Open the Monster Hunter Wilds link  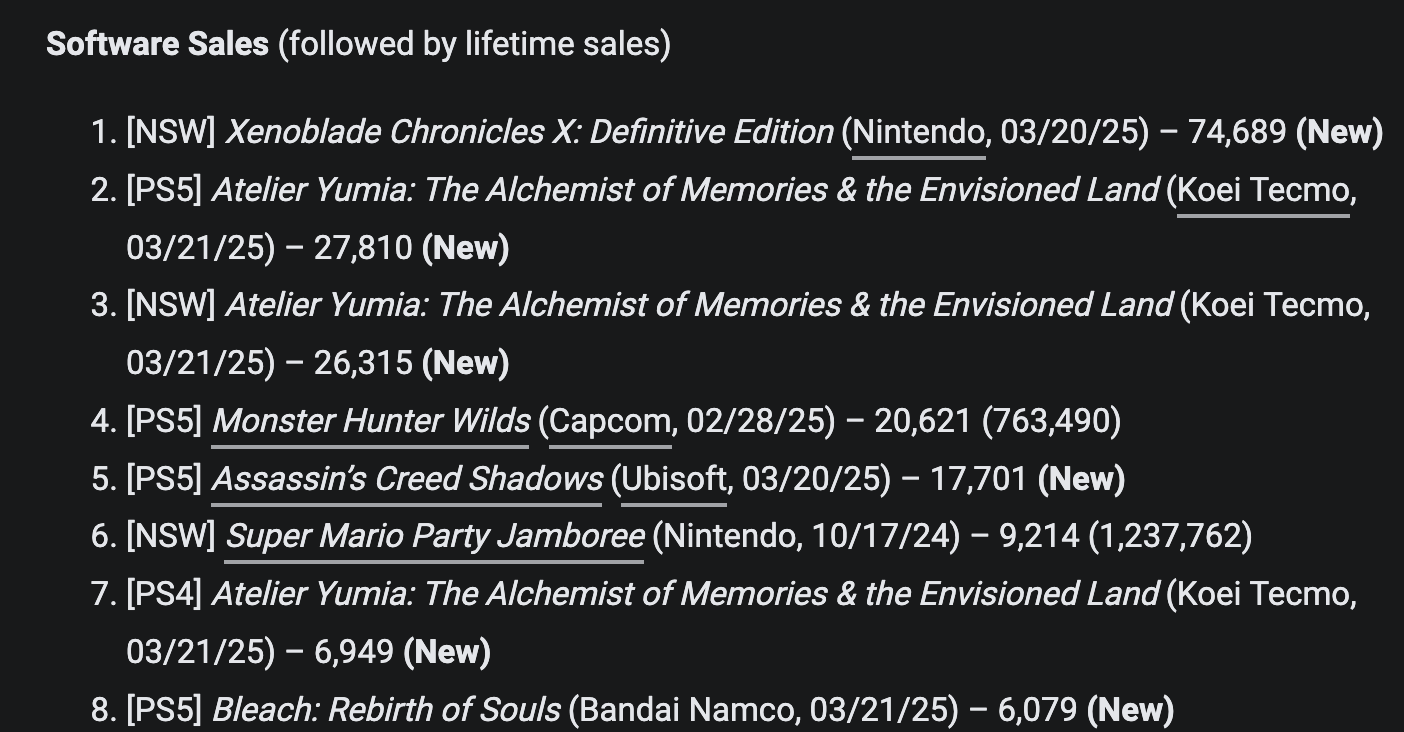coord(371,421)
